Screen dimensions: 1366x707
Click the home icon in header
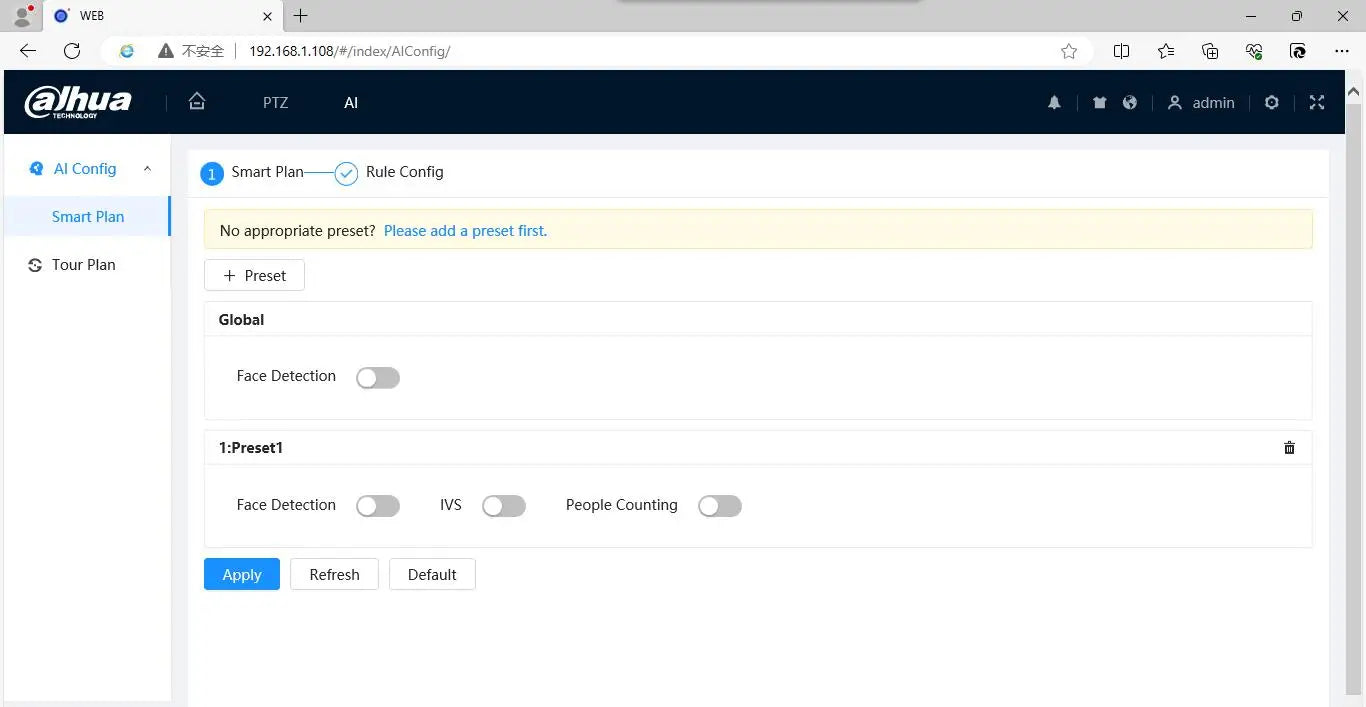pyautogui.click(x=197, y=102)
